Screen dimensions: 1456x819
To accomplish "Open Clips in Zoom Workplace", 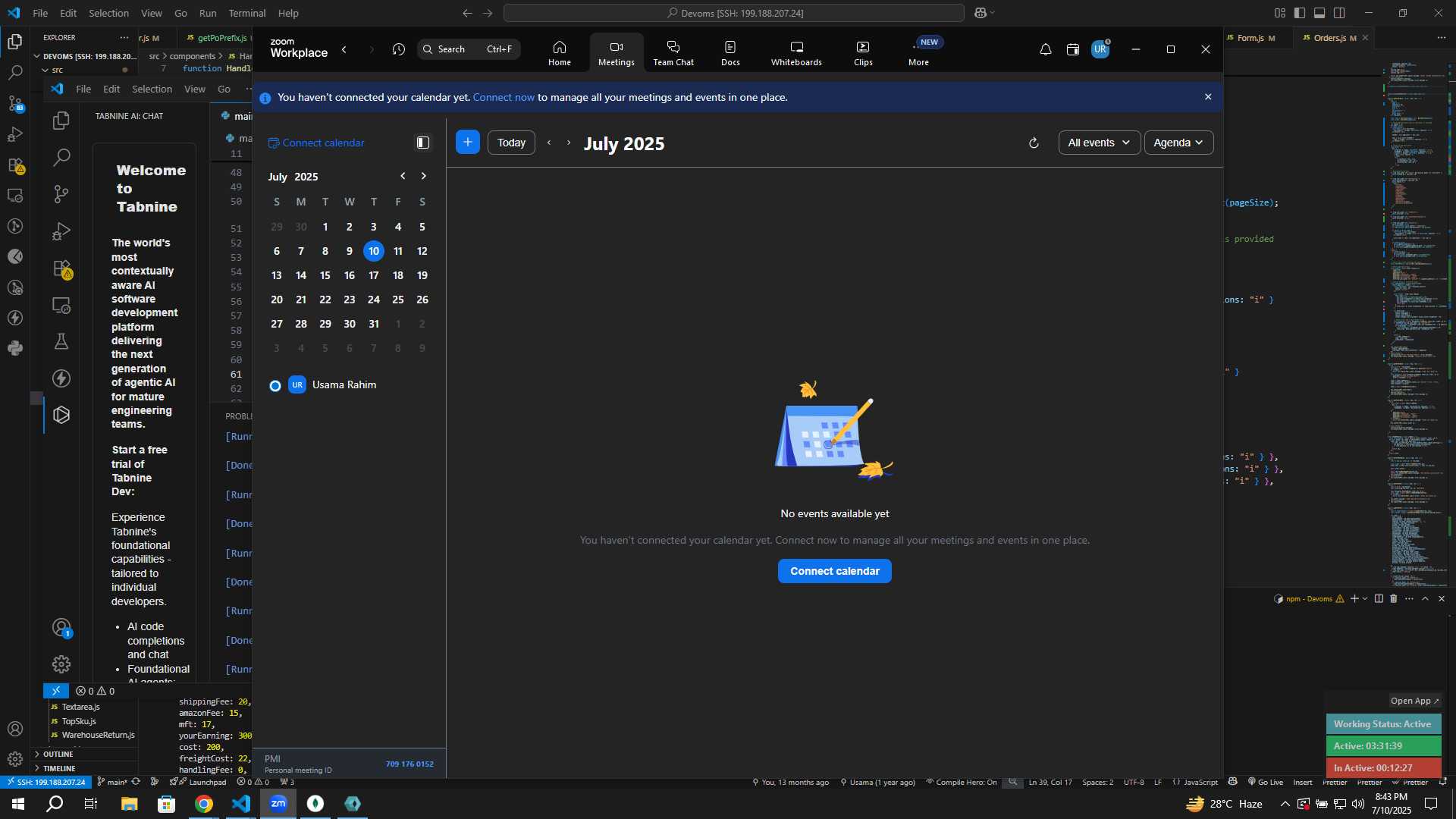I will tap(863, 53).
